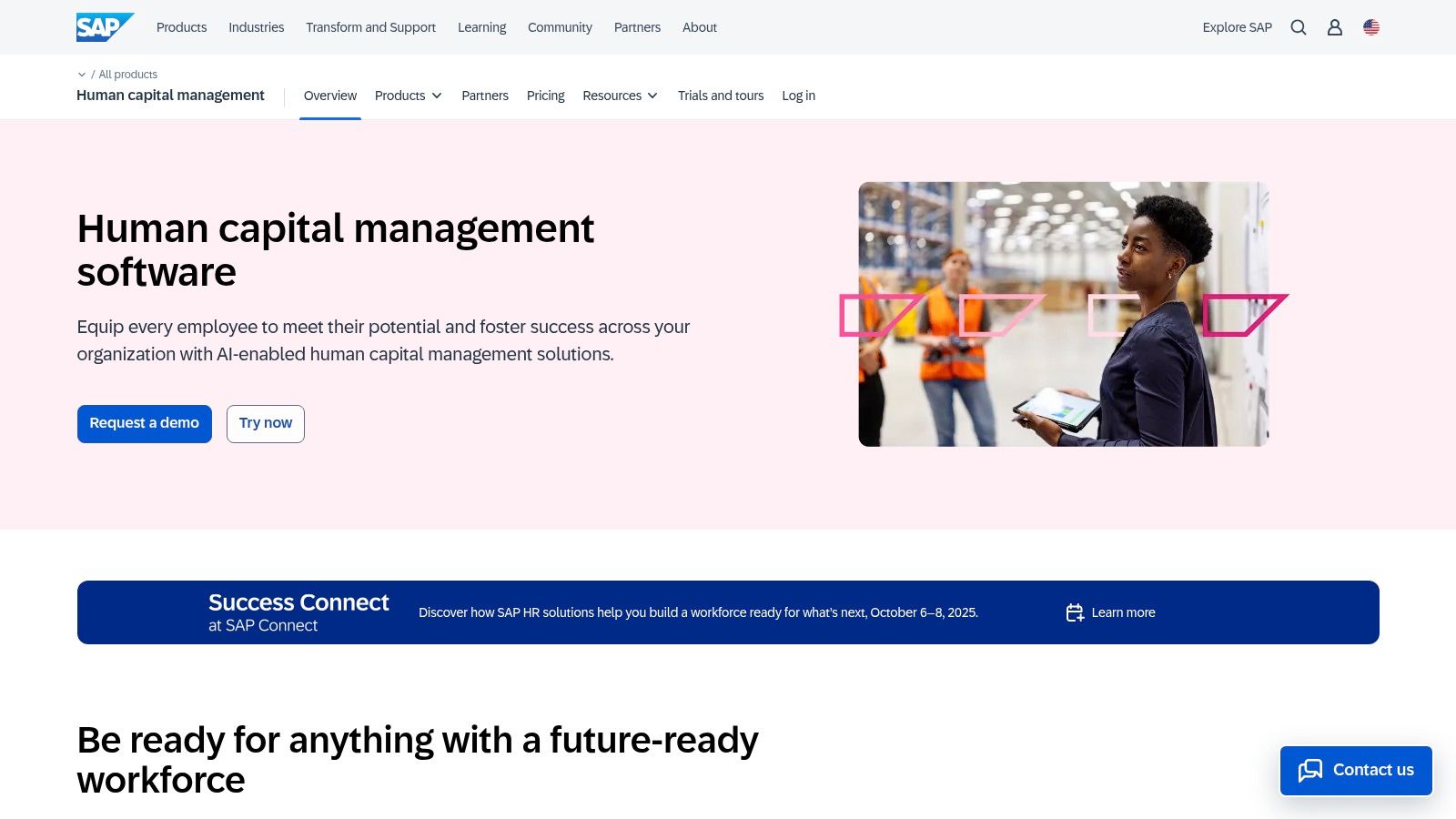Click the SAP logo
1456x819 pixels.
click(x=105, y=27)
